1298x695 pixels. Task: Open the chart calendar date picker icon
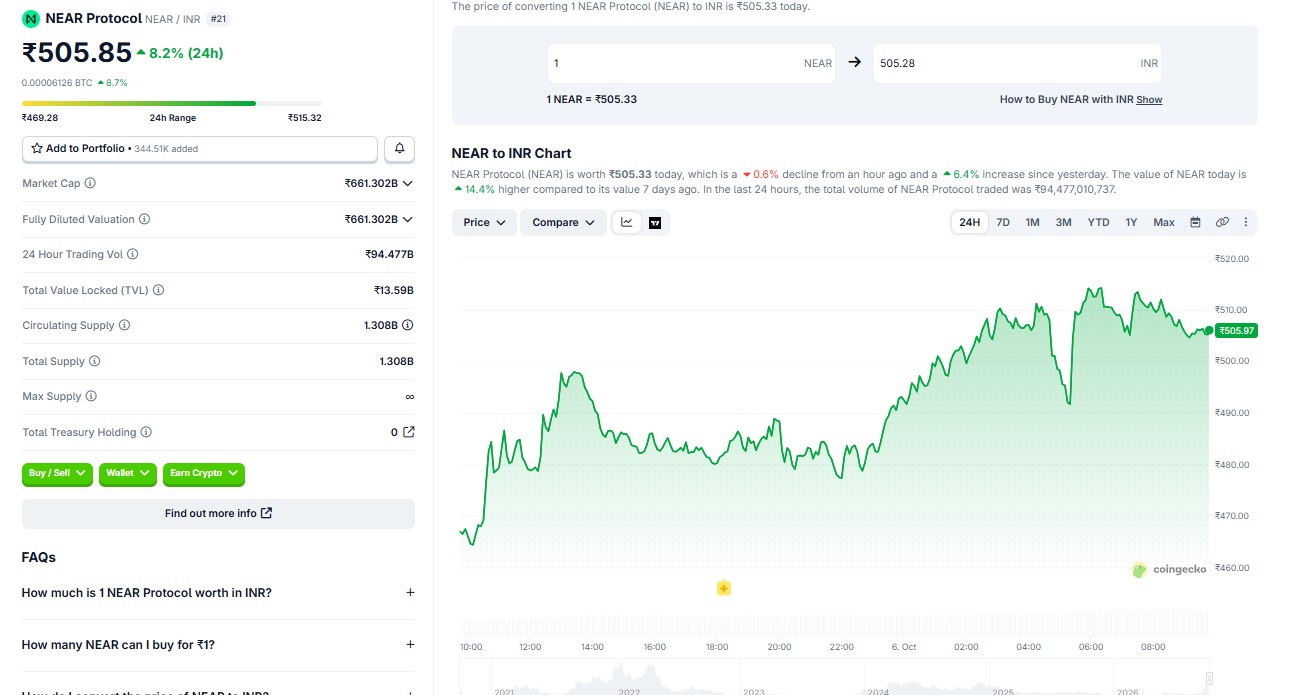pyautogui.click(x=1195, y=222)
